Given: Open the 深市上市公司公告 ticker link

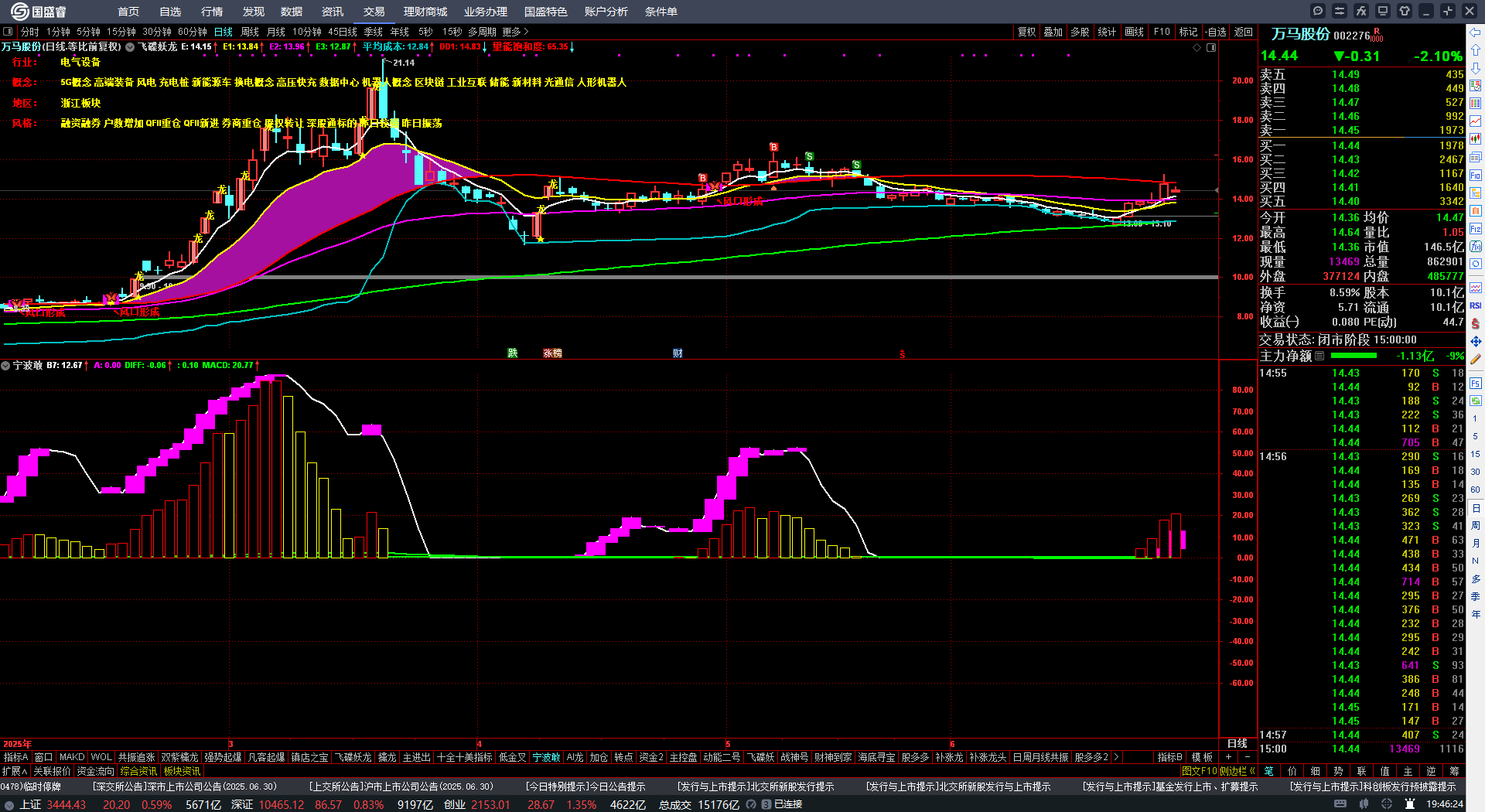Looking at the screenshot, I should (185, 786).
